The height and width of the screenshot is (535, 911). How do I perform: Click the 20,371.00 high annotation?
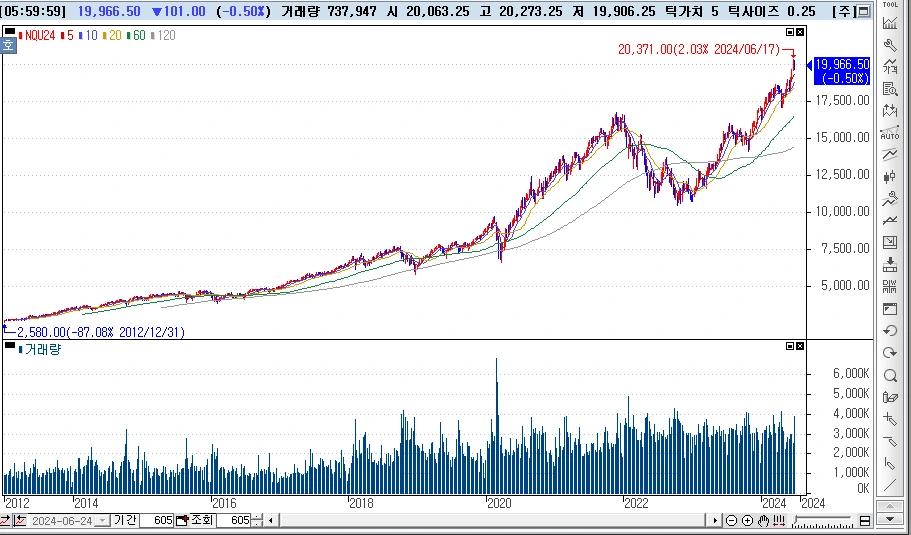(699, 49)
